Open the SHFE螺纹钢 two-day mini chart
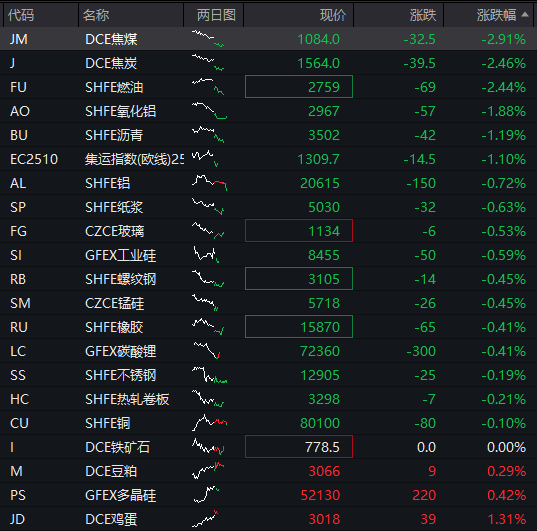The height and width of the screenshot is (531, 537). 208,279
